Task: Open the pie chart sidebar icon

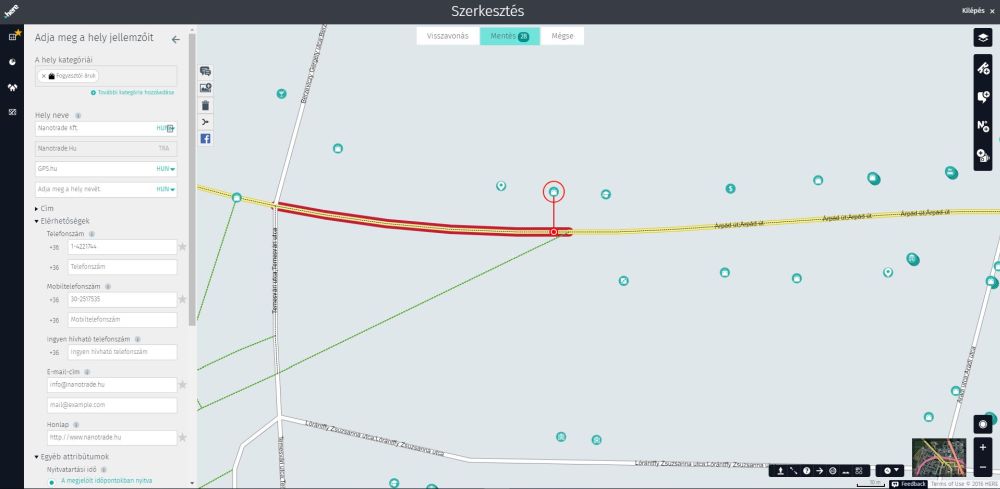Action: [12, 62]
